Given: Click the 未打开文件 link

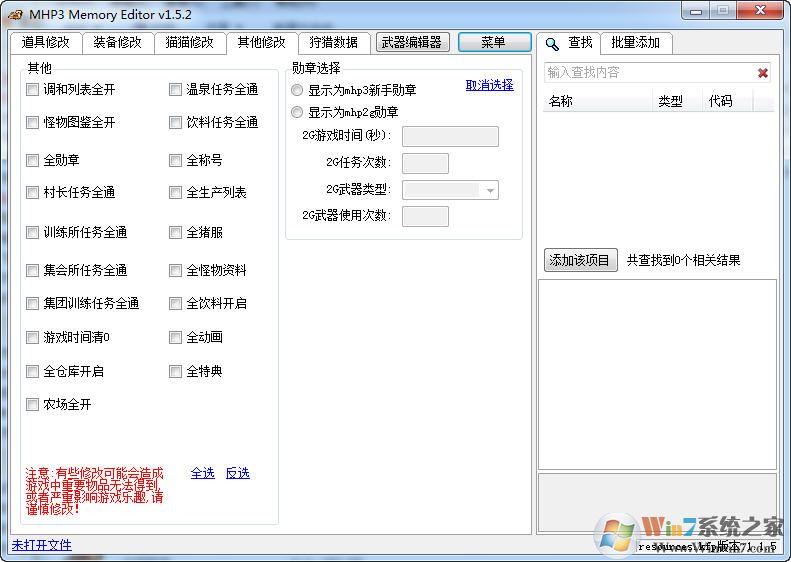Looking at the screenshot, I should 42,545.
